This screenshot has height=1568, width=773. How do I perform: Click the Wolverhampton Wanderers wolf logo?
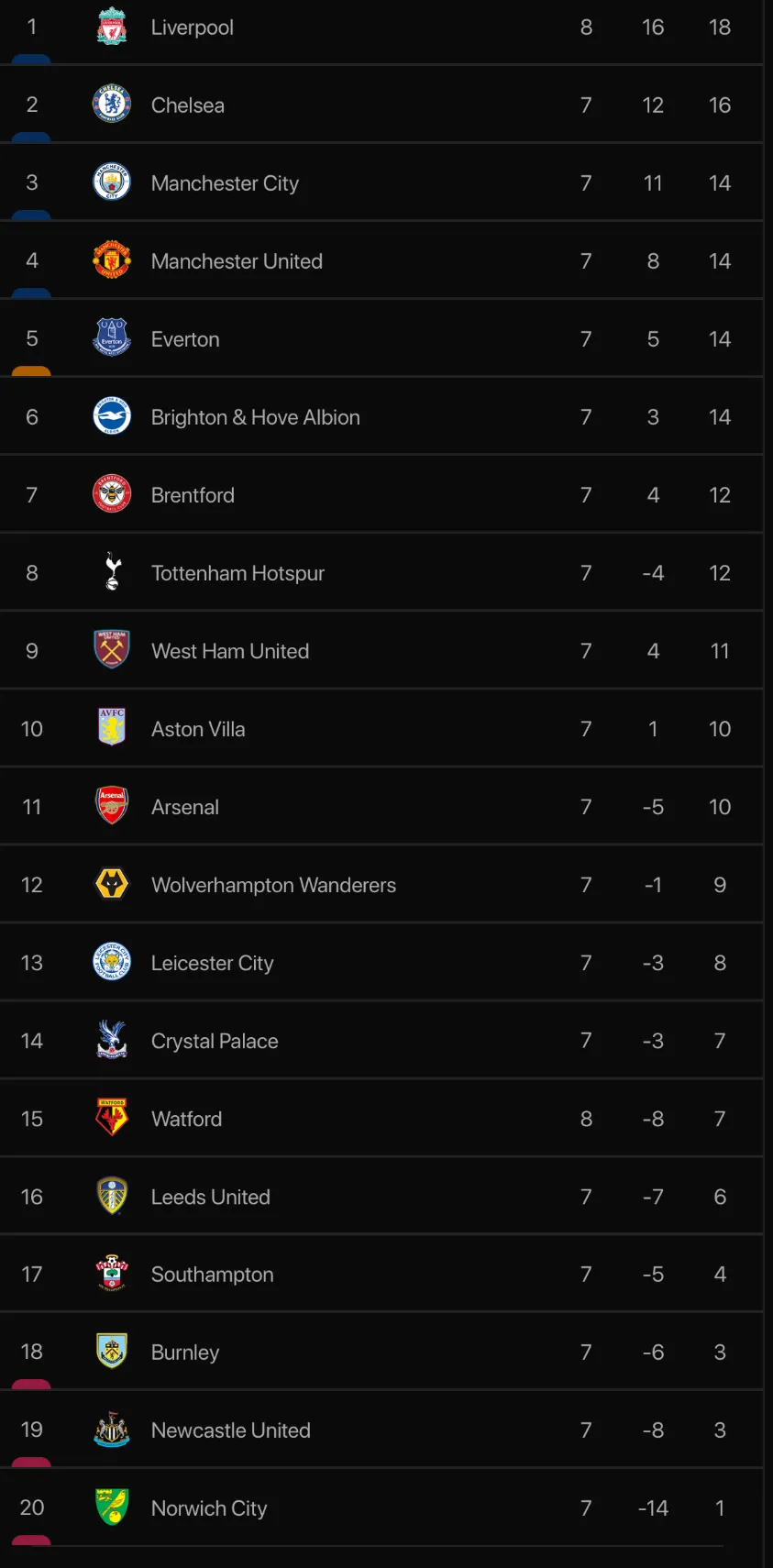click(x=112, y=884)
